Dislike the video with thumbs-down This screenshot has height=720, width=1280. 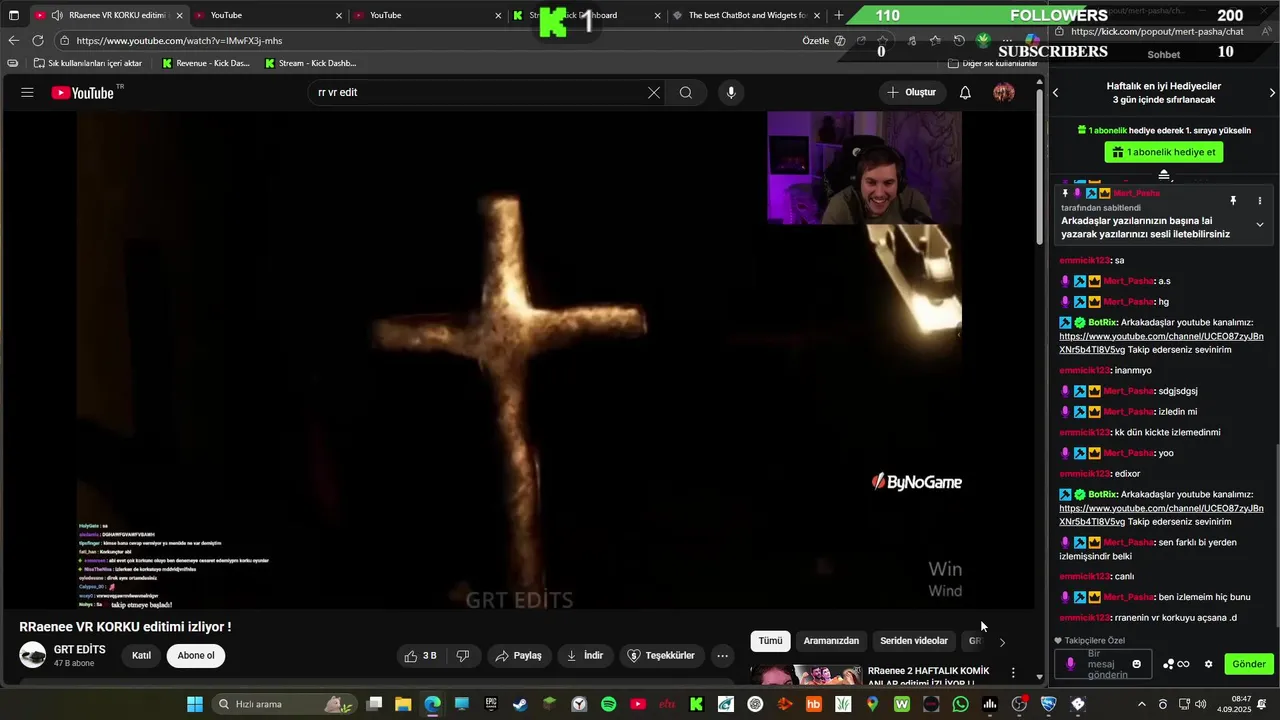point(463,656)
